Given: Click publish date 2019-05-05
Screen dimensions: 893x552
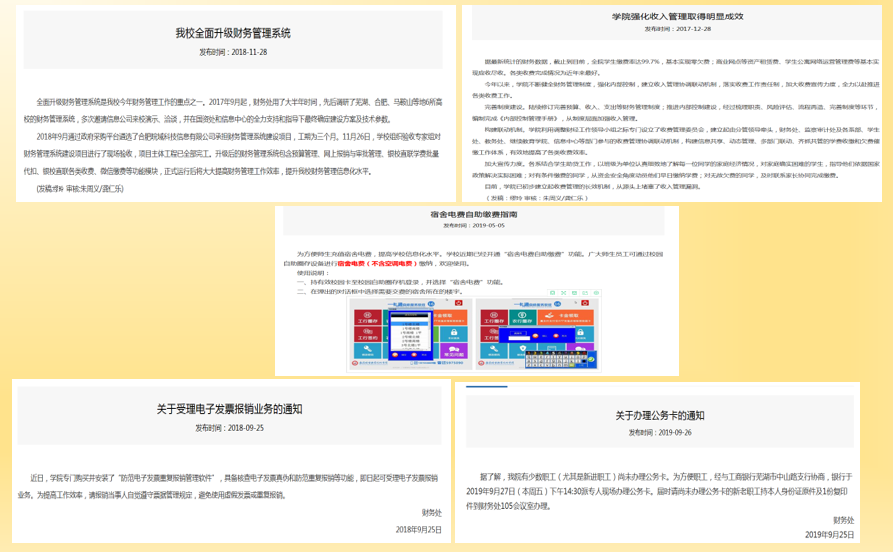Looking at the screenshot, I should [x=488, y=226].
